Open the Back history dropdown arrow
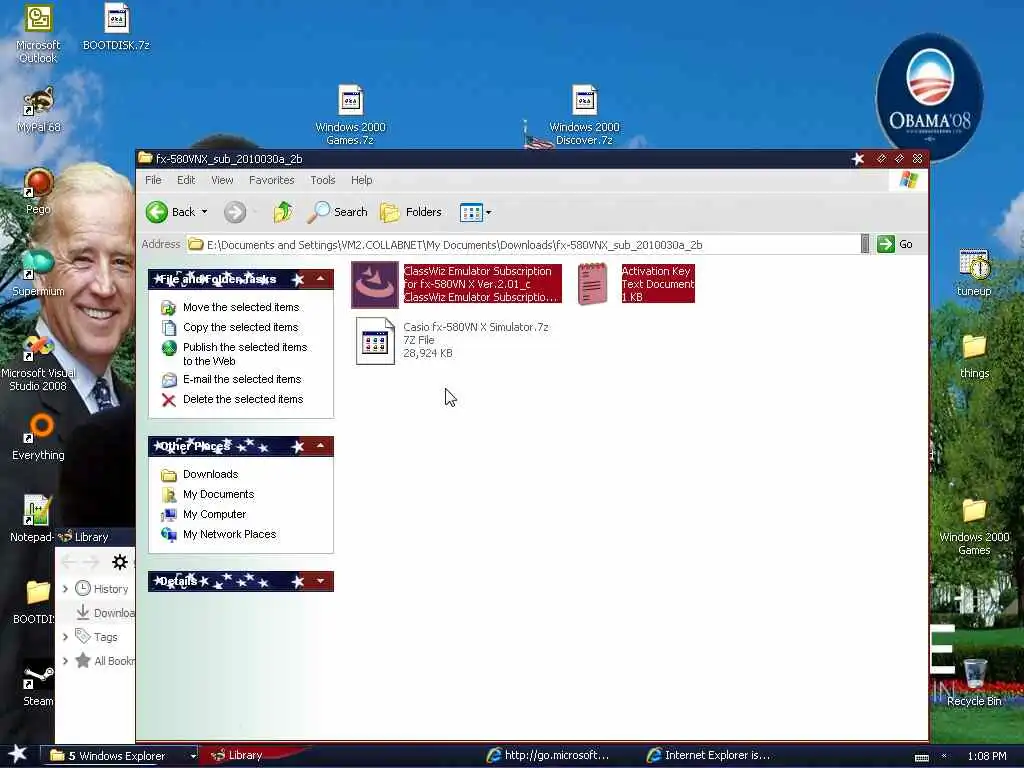This screenshot has width=1024, height=768. pyautogui.click(x=204, y=212)
